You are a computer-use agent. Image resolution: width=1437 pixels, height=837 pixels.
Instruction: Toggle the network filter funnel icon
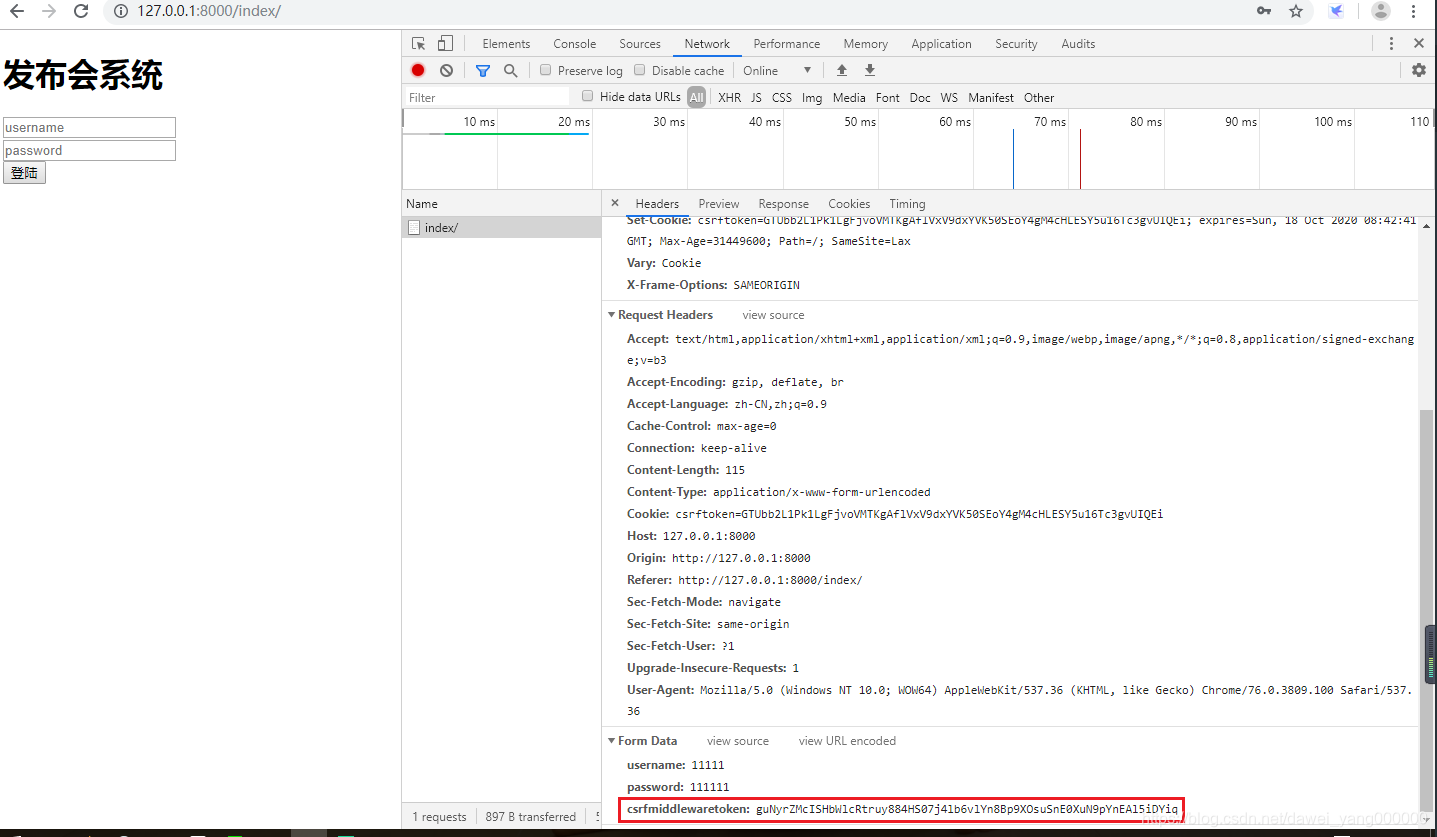point(483,70)
